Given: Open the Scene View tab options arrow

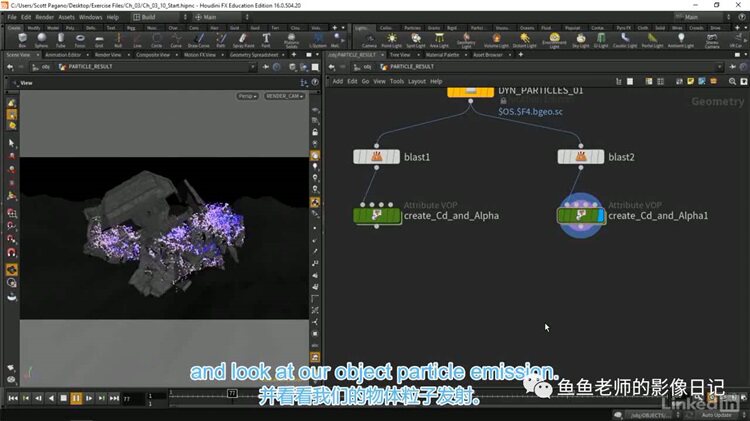Looking at the screenshot, I should 38,55.
